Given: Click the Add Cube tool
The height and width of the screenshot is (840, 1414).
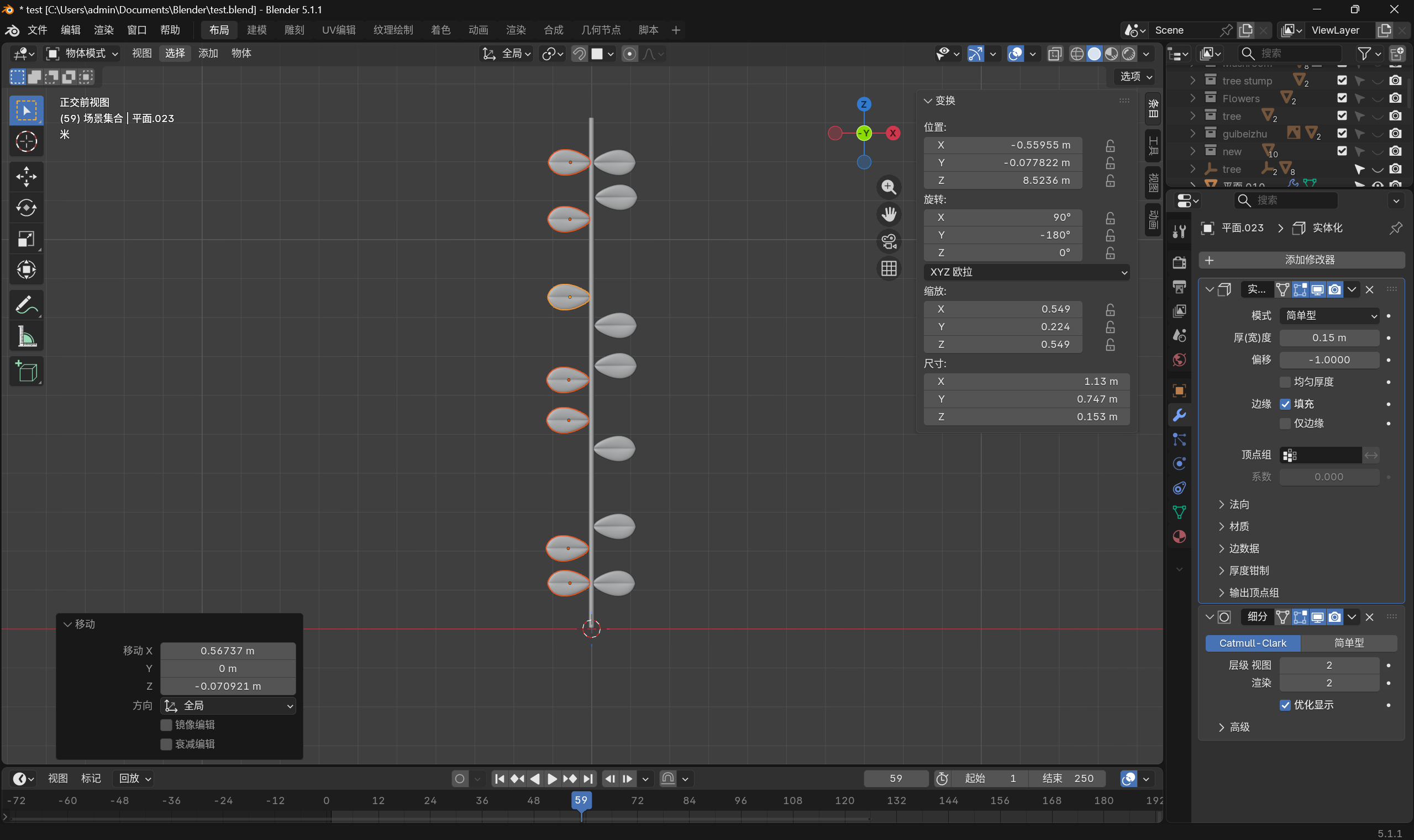Looking at the screenshot, I should 26,371.
